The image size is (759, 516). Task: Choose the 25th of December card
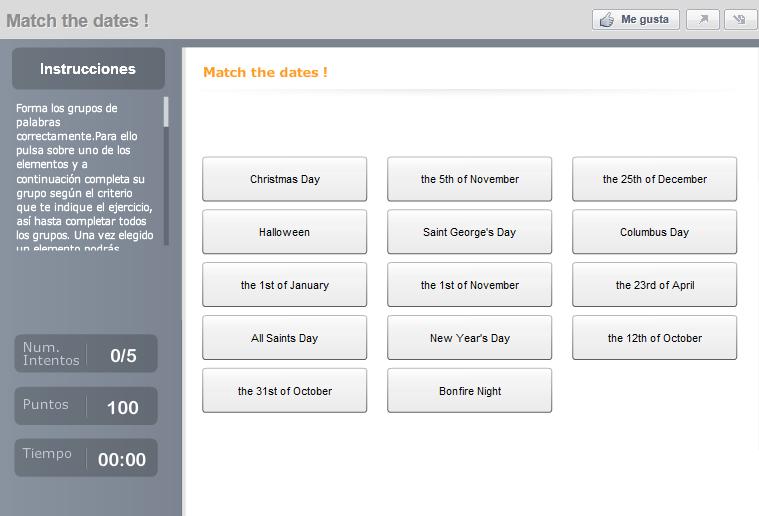point(654,179)
